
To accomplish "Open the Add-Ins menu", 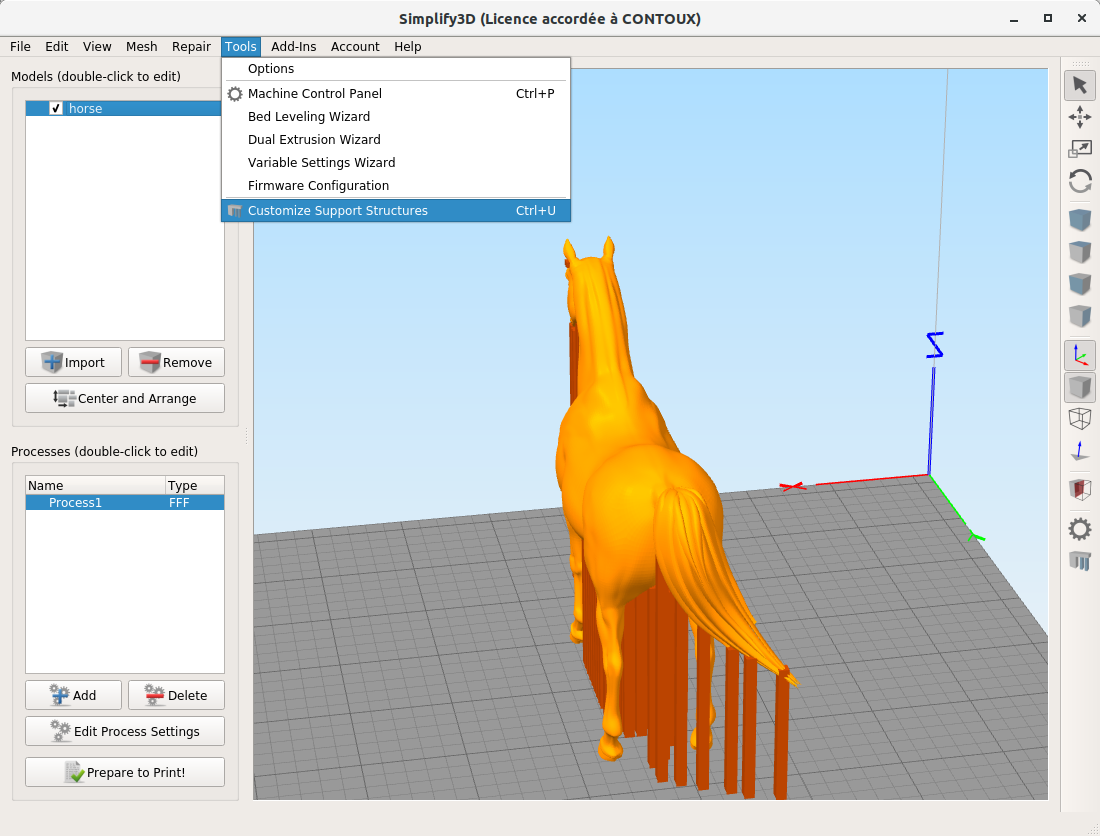I will click(x=293, y=46).
